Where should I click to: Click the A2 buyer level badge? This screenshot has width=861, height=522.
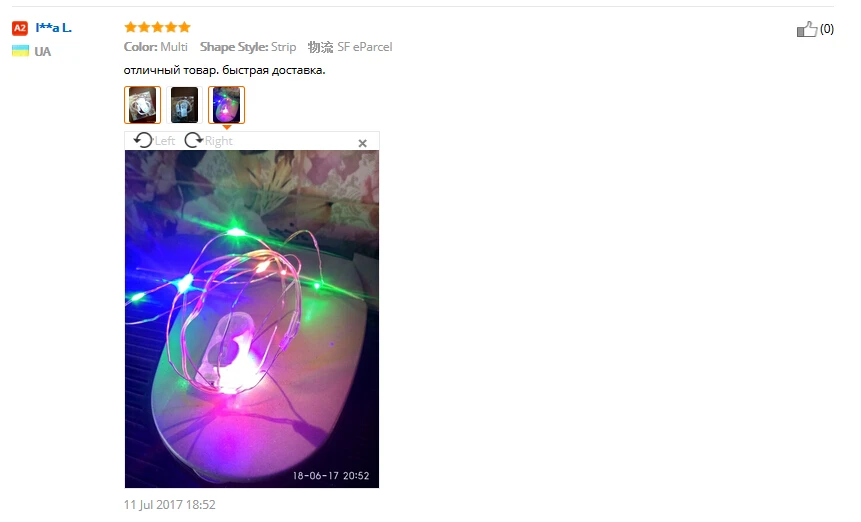coord(20,28)
